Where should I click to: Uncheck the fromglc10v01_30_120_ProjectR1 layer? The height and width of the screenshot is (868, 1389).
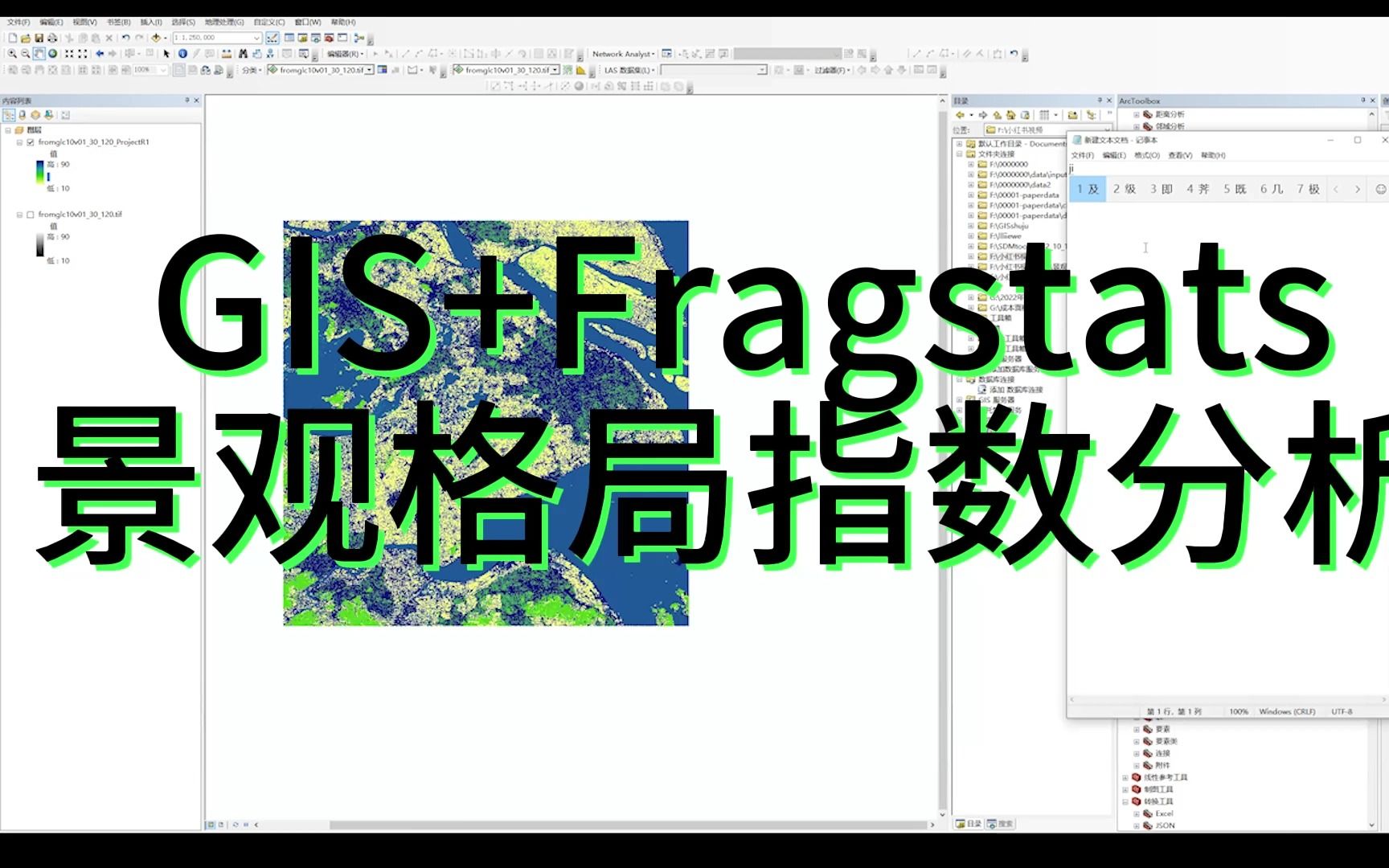click(x=30, y=142)
